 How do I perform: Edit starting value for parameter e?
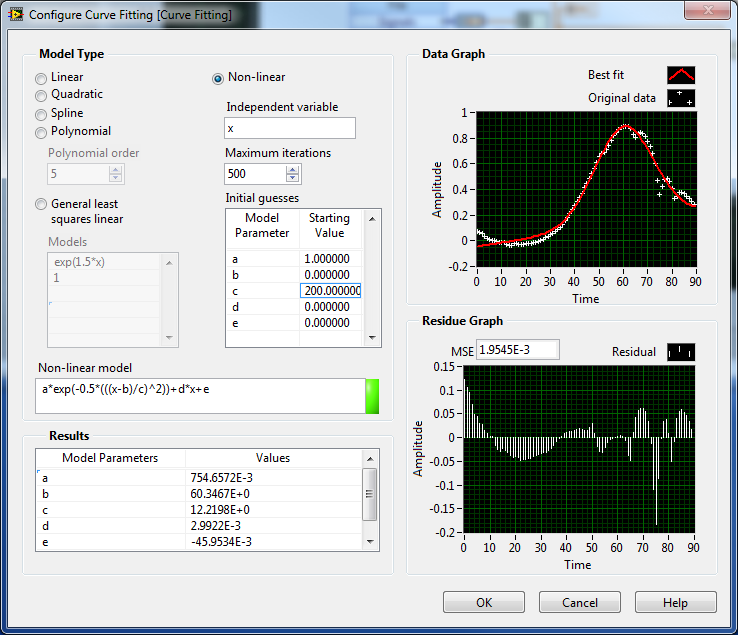tap(330, 323)
